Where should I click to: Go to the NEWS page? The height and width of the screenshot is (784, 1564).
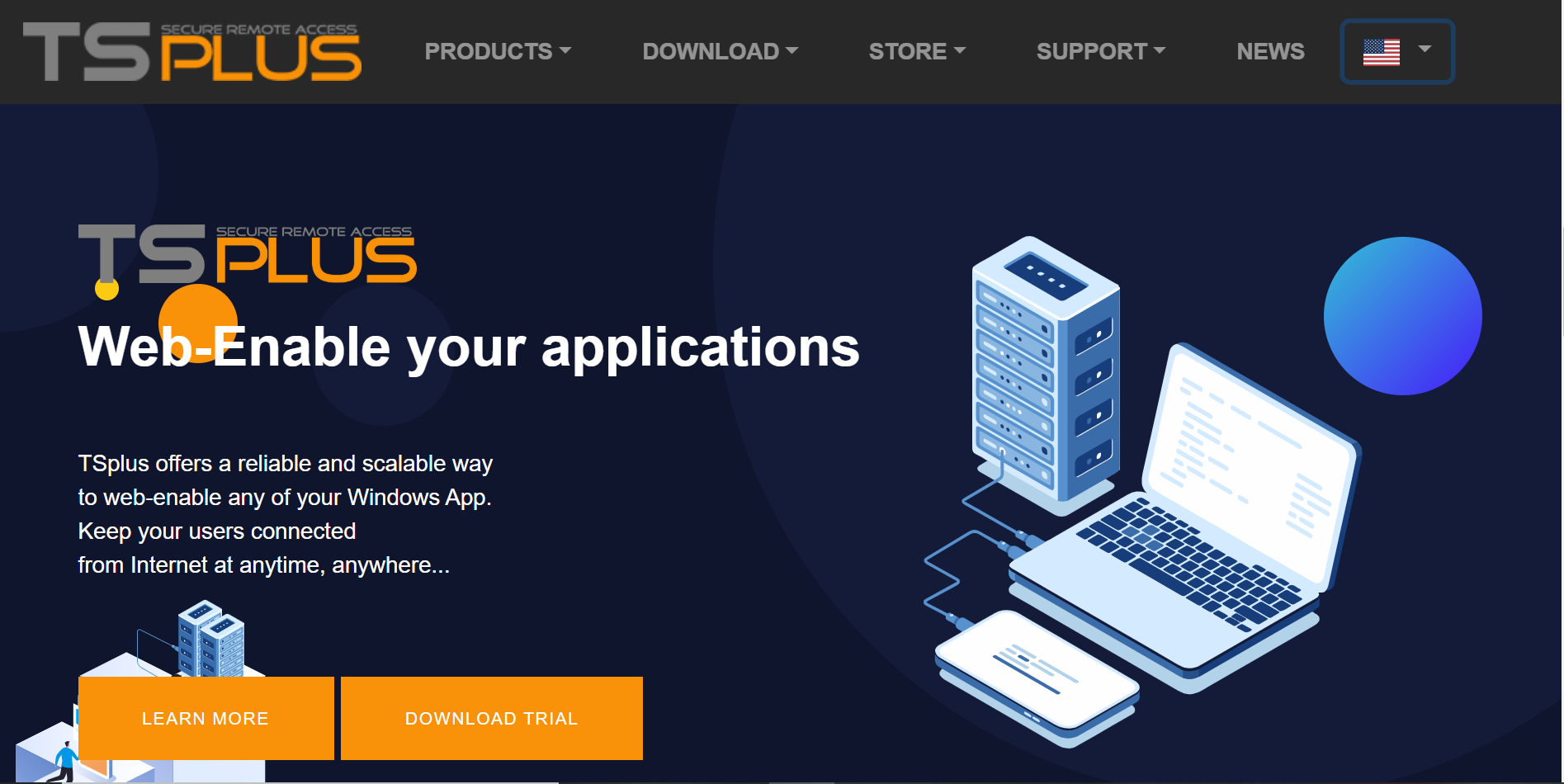tap(1270, 51)
